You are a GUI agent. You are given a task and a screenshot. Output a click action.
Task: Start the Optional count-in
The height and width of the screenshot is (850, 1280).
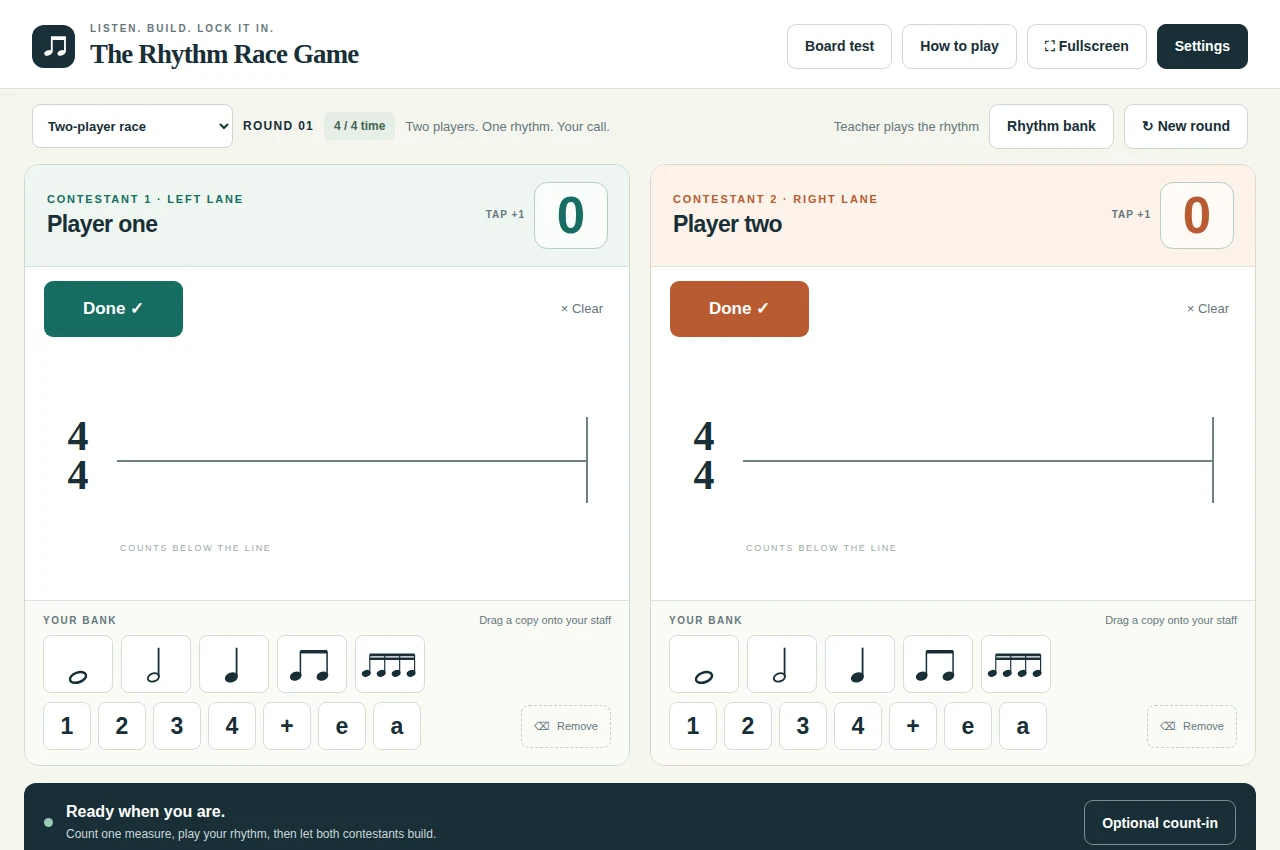pyautogui.click(x=1160, y=823)
